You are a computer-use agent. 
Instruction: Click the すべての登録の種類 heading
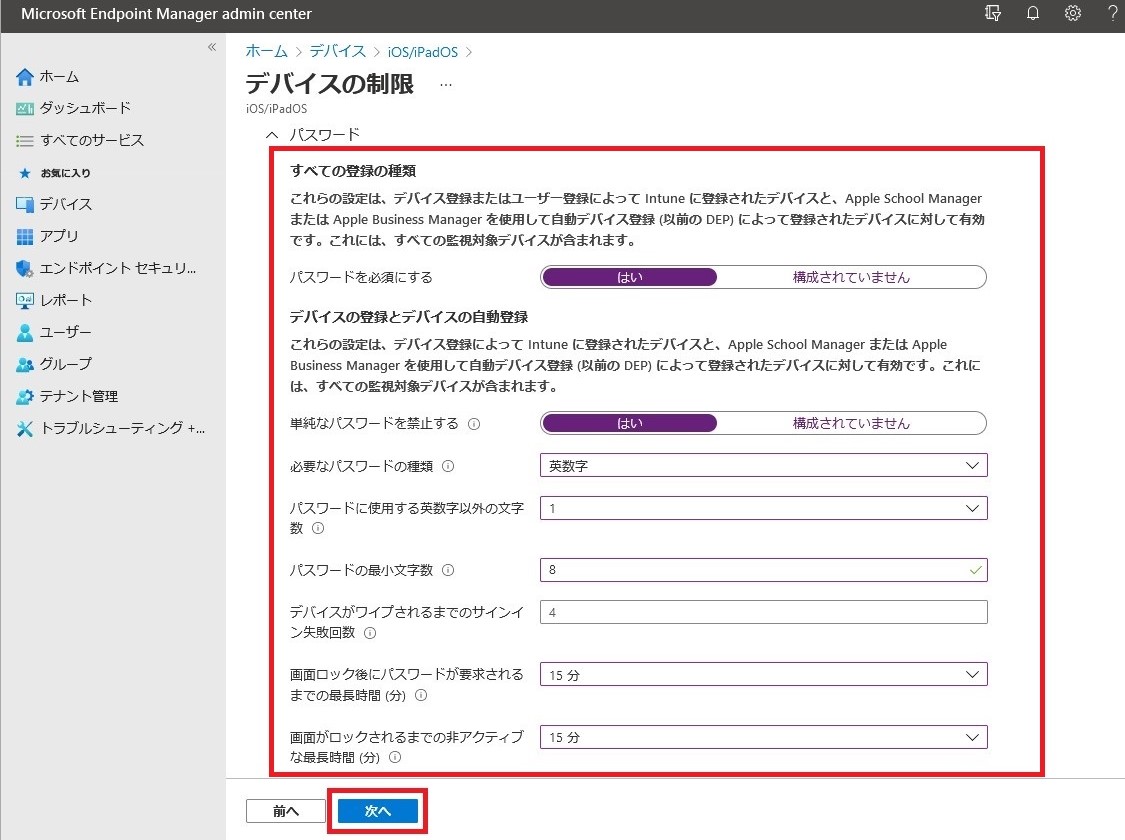point(353,171)
